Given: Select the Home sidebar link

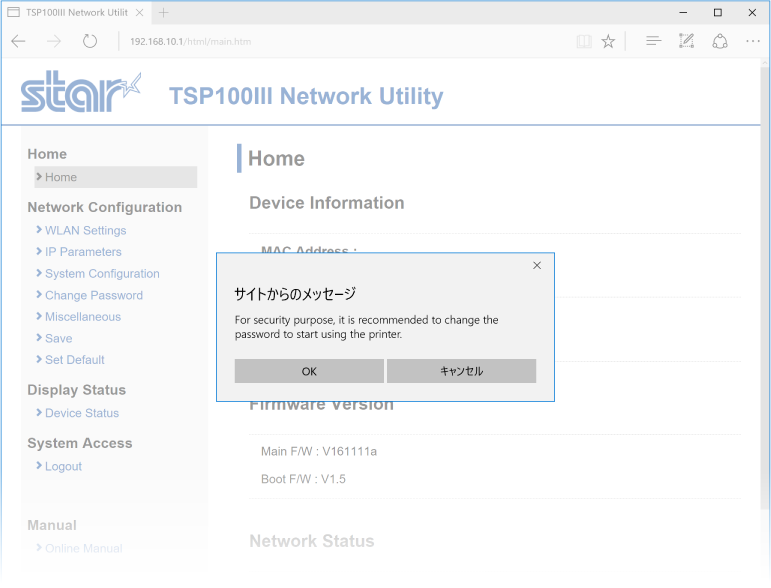Looking at the screenshot, I should point(116,177).
